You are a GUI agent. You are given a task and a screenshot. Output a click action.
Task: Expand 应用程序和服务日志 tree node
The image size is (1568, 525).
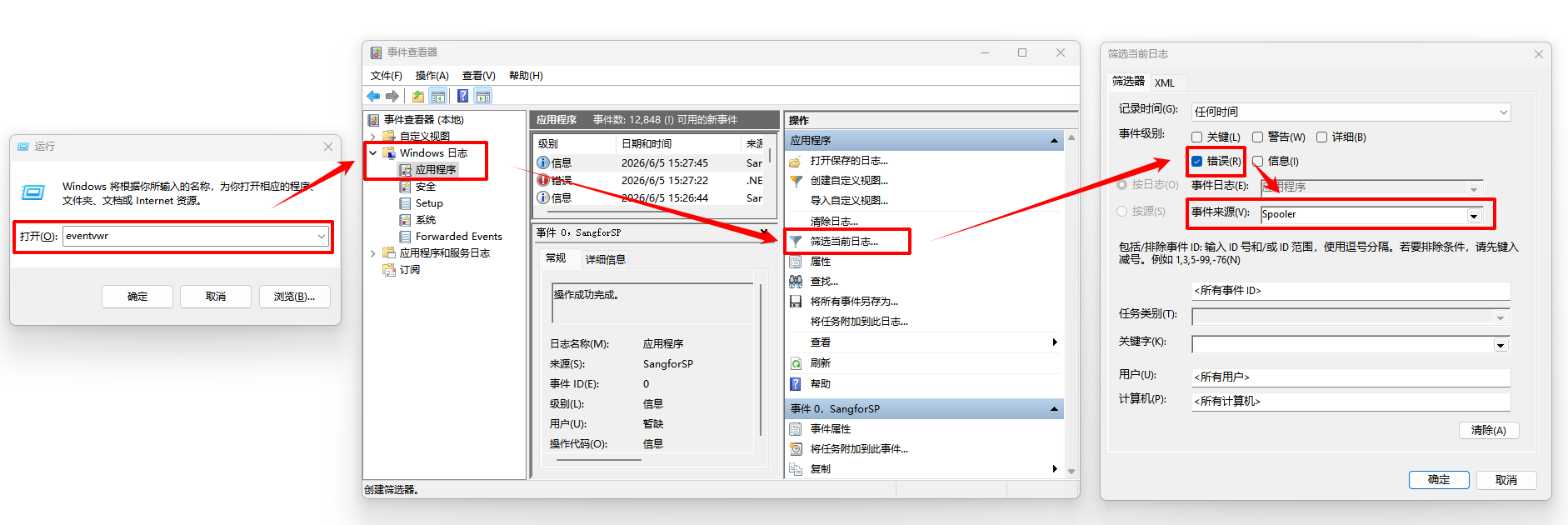[373, 253]
